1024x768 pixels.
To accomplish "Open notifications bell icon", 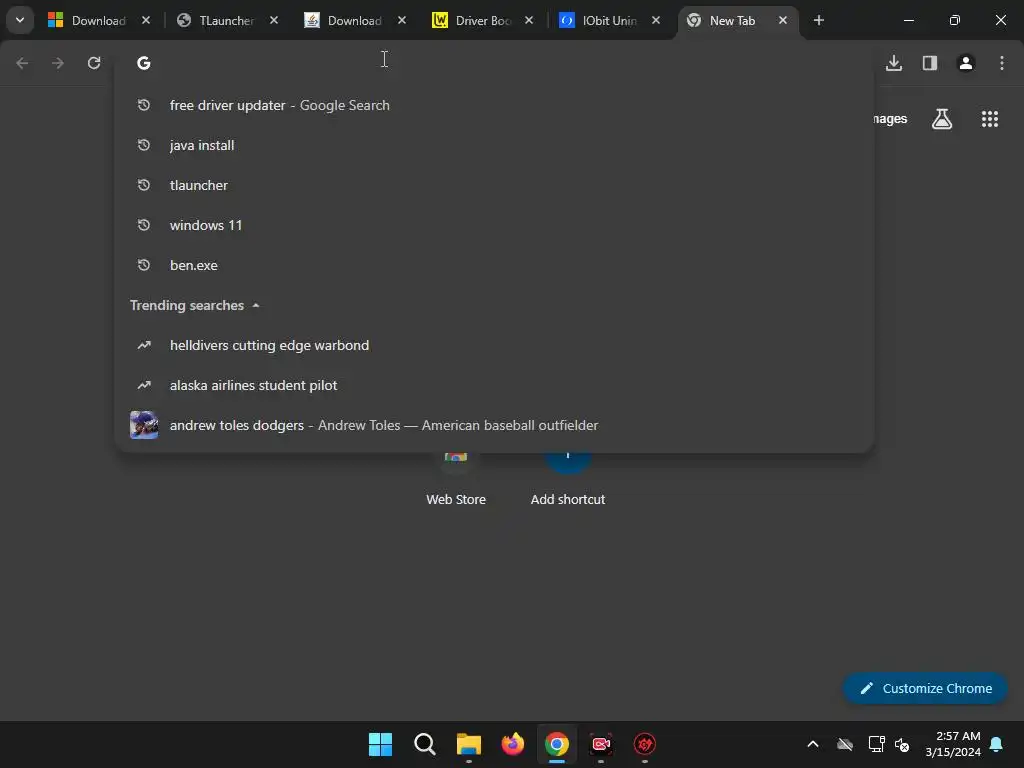I will pos(997,744).
